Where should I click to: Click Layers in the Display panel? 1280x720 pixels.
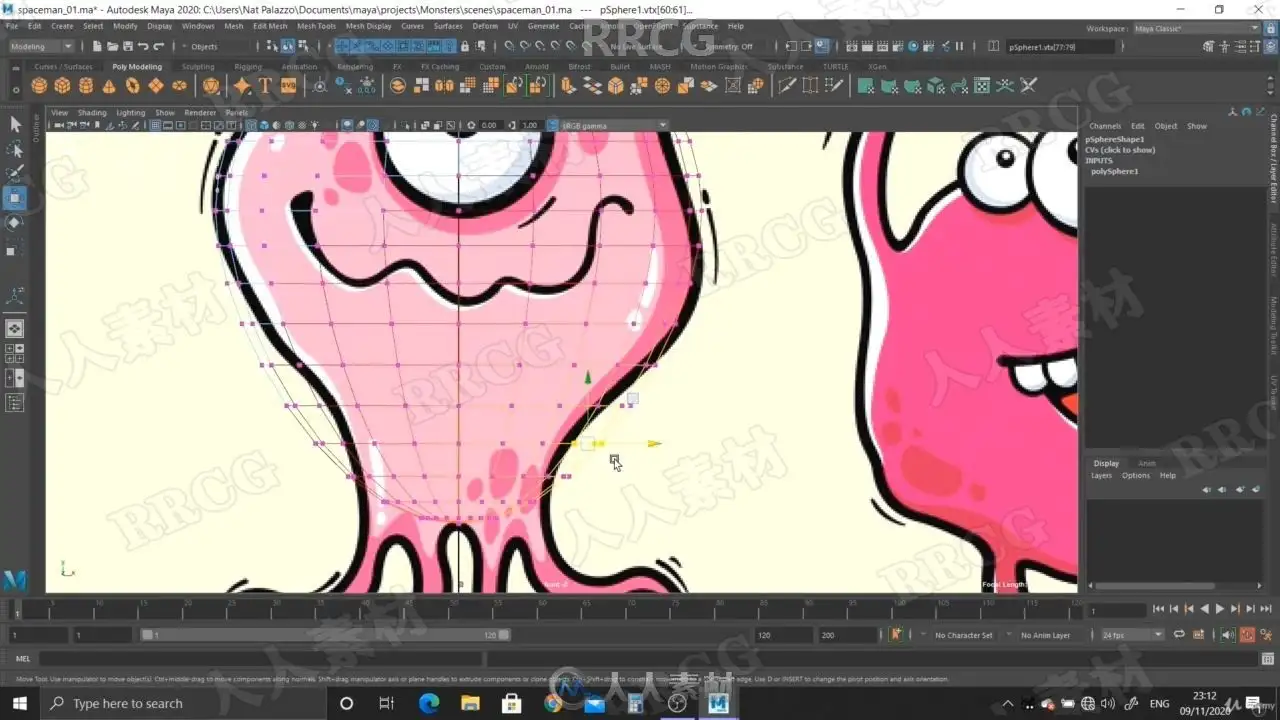[x=1101, y=476]
